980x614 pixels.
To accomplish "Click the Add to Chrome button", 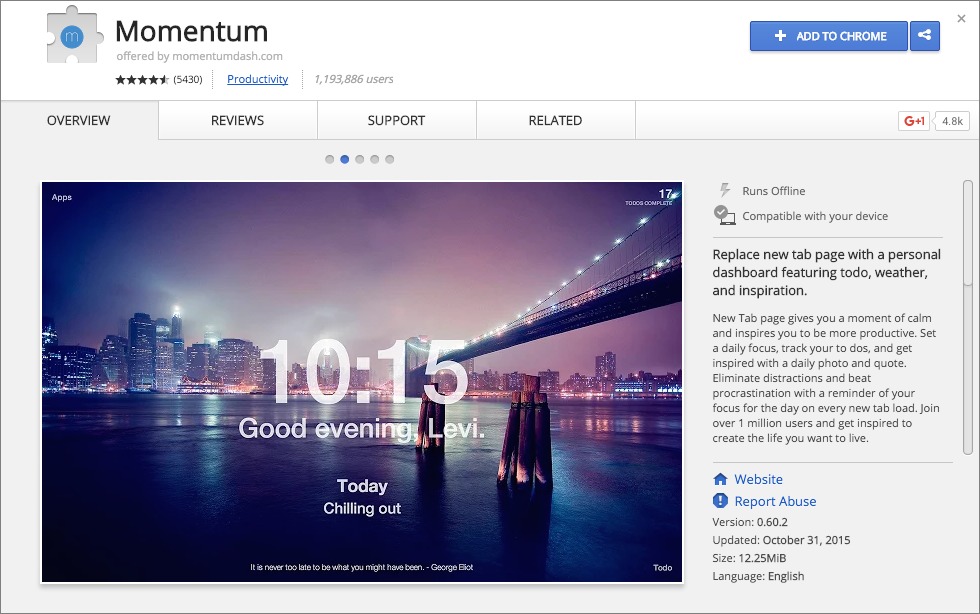I will tap(829, 36).
